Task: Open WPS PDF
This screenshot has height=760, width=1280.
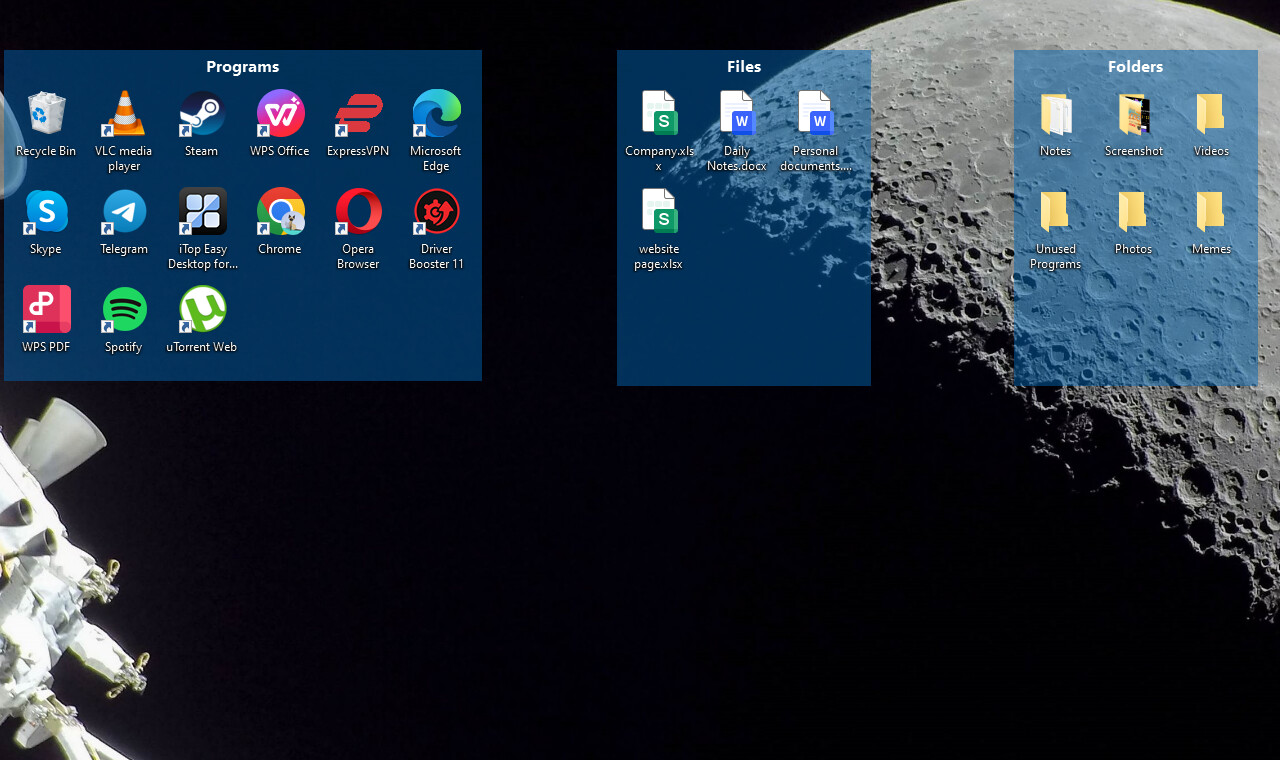Action: [46, 309]
